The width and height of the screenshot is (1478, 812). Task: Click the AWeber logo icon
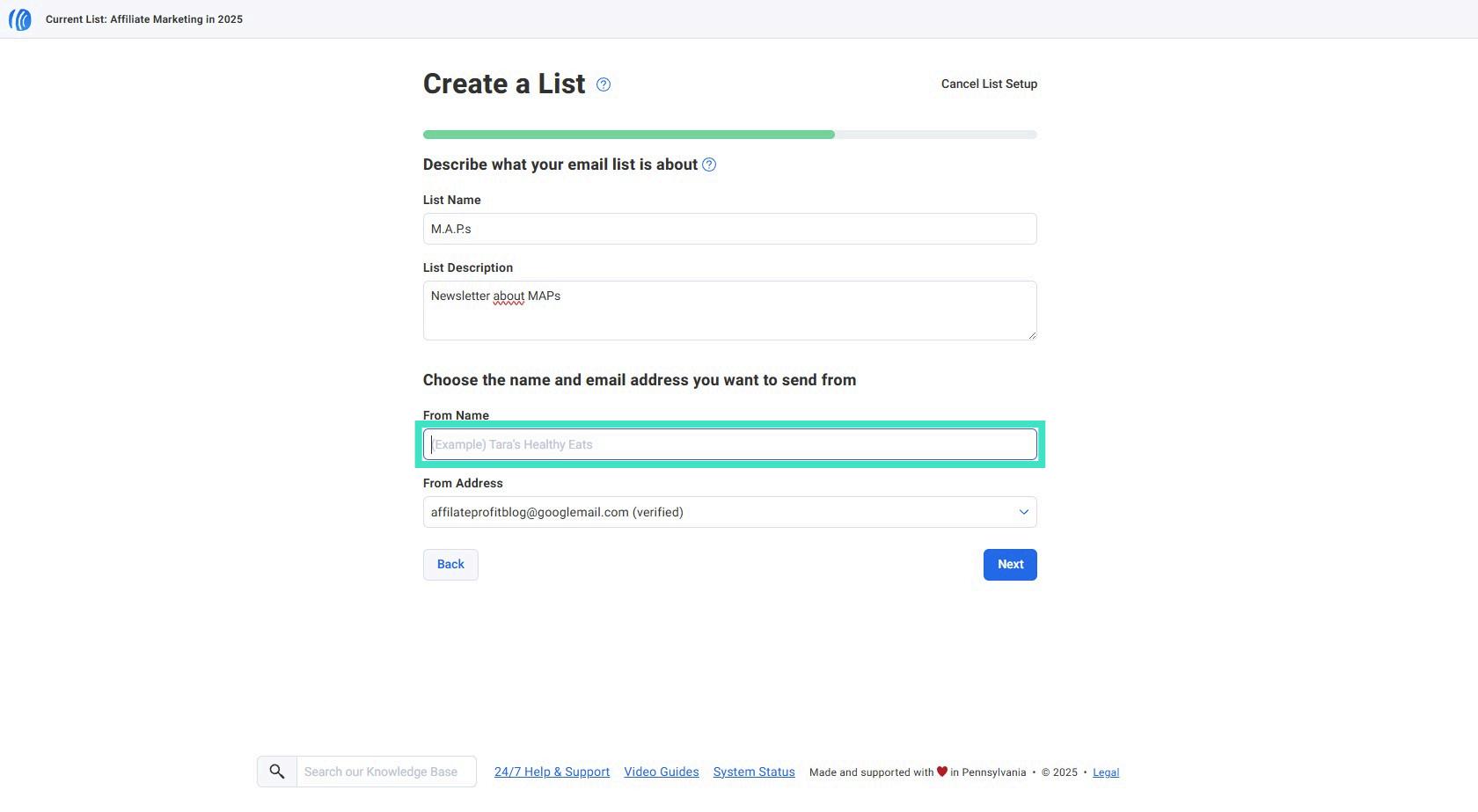click(x=19, y=19)
